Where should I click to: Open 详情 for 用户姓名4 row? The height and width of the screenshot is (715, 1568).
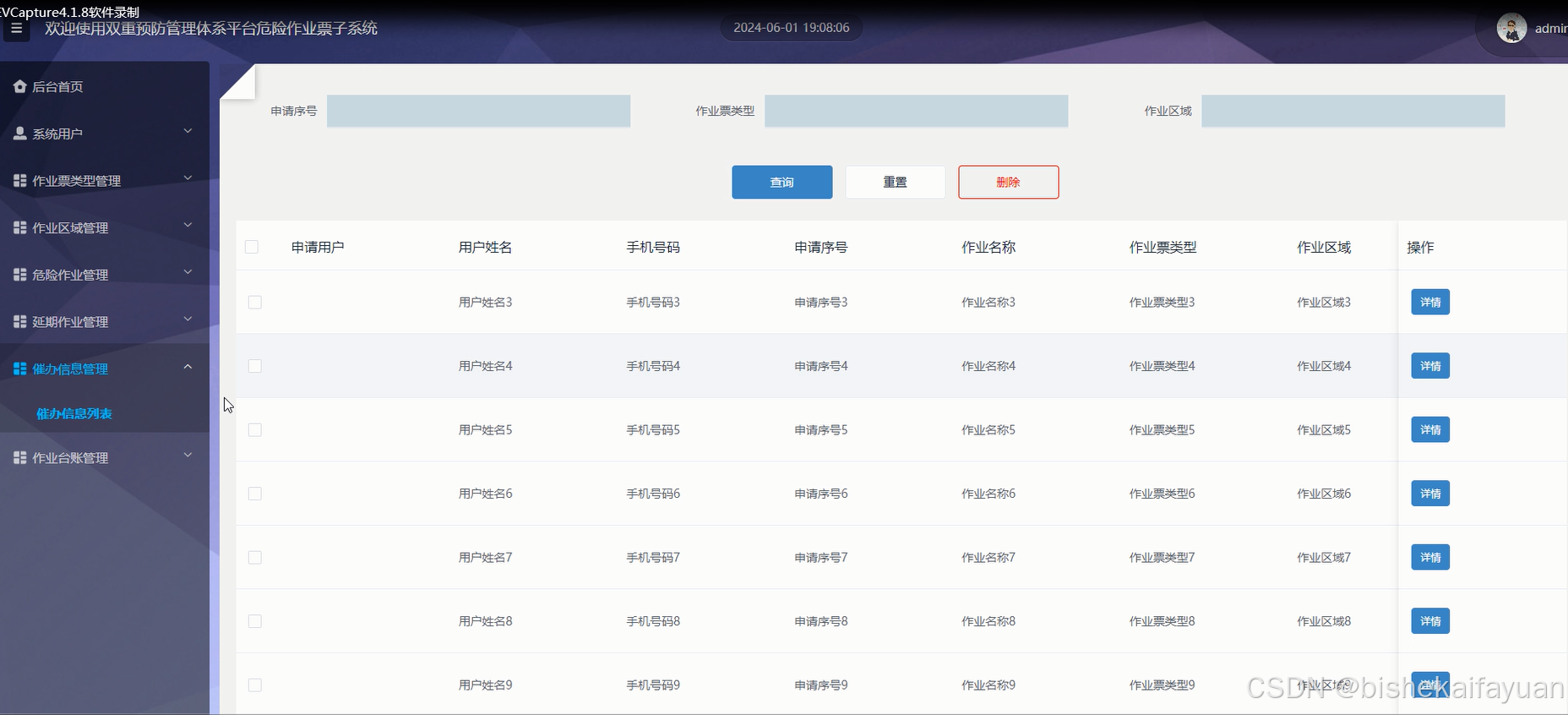(x=1430, y=366)
